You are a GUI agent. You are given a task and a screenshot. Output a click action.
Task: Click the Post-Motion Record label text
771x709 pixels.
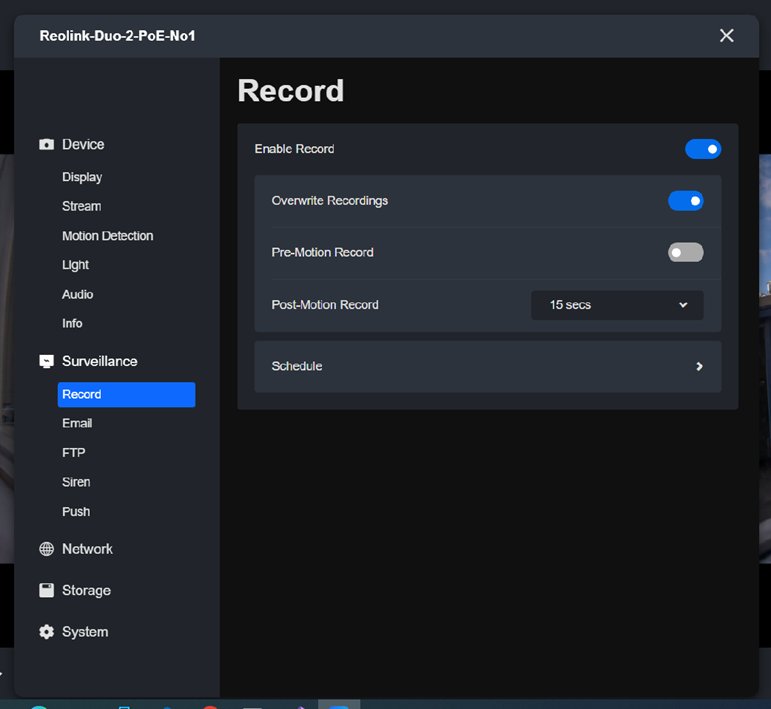(325, 305)
